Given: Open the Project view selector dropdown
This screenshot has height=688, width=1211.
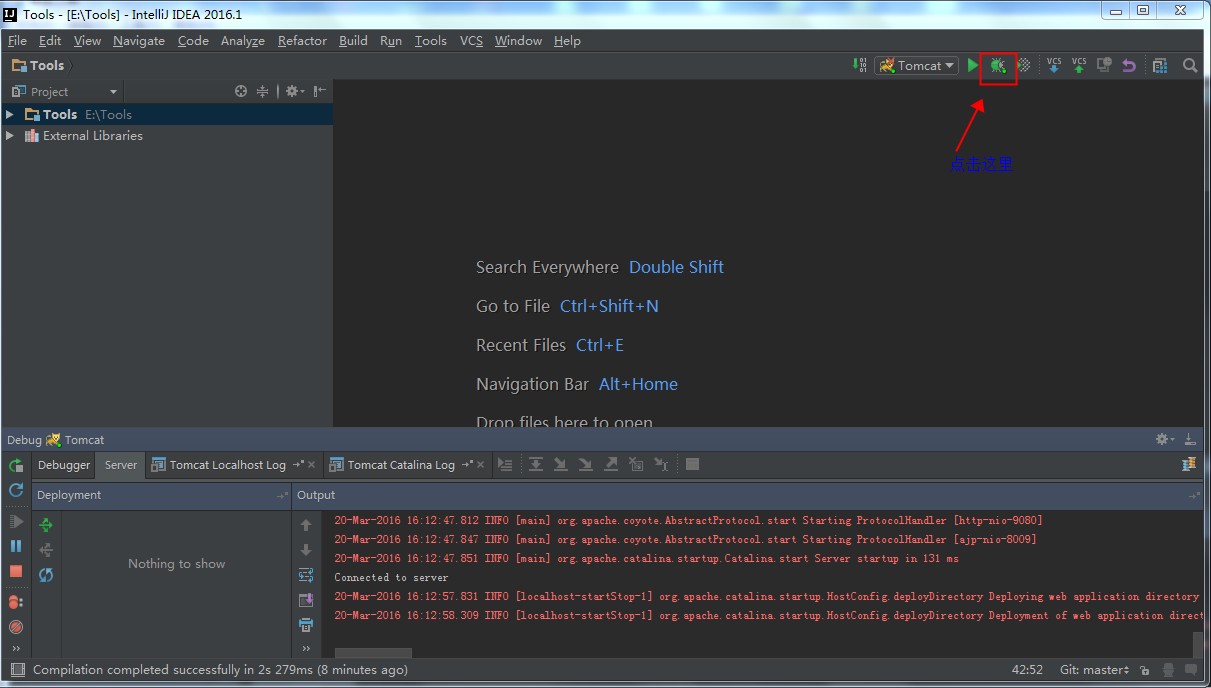Looking at the screenshot, I should pyautogui.click(x=65, y=91).
